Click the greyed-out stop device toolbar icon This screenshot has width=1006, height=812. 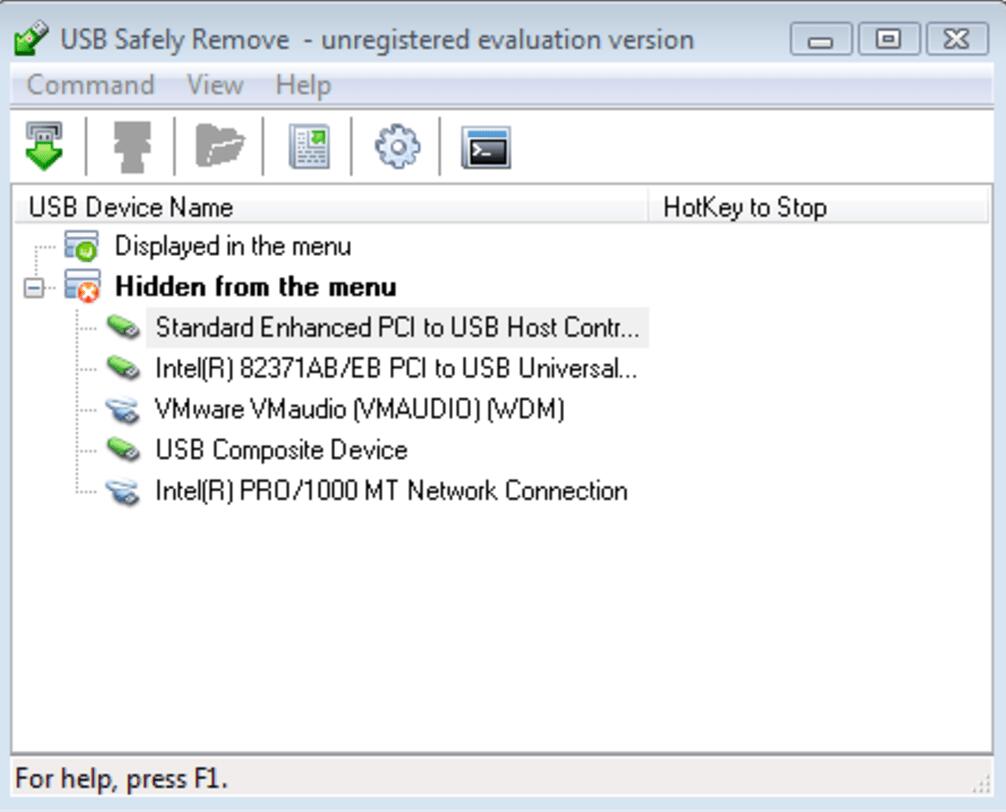pyautogui.click(x=132, y=147)
